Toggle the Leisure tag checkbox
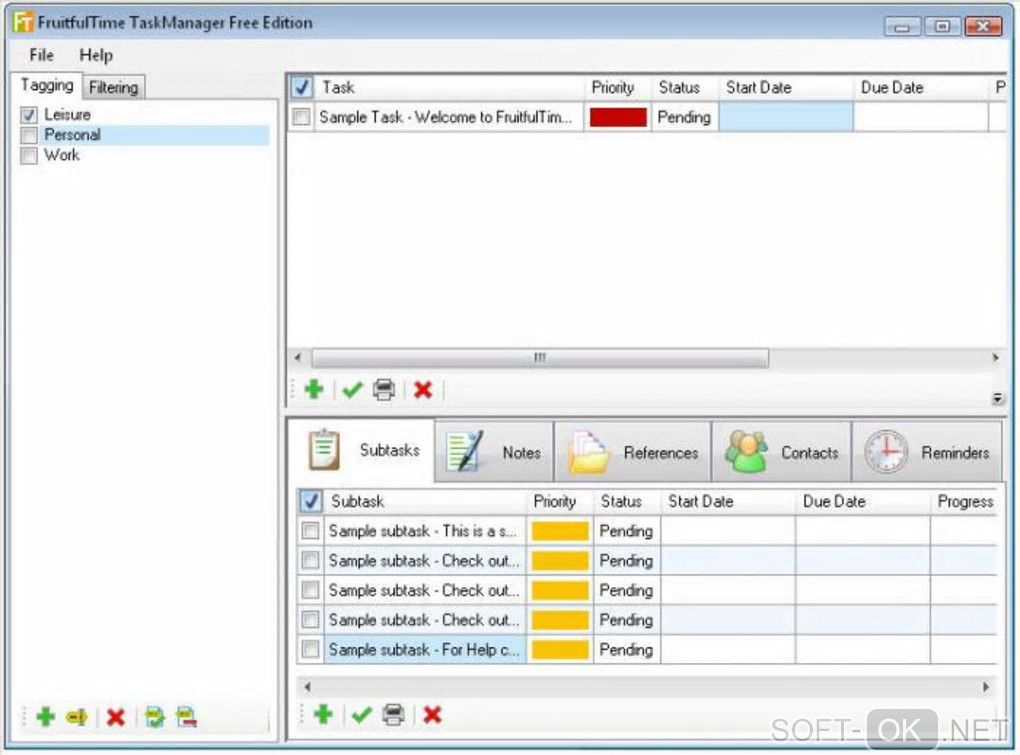The height and width of the screenshot is (755, 1020). tap(29, 115)
